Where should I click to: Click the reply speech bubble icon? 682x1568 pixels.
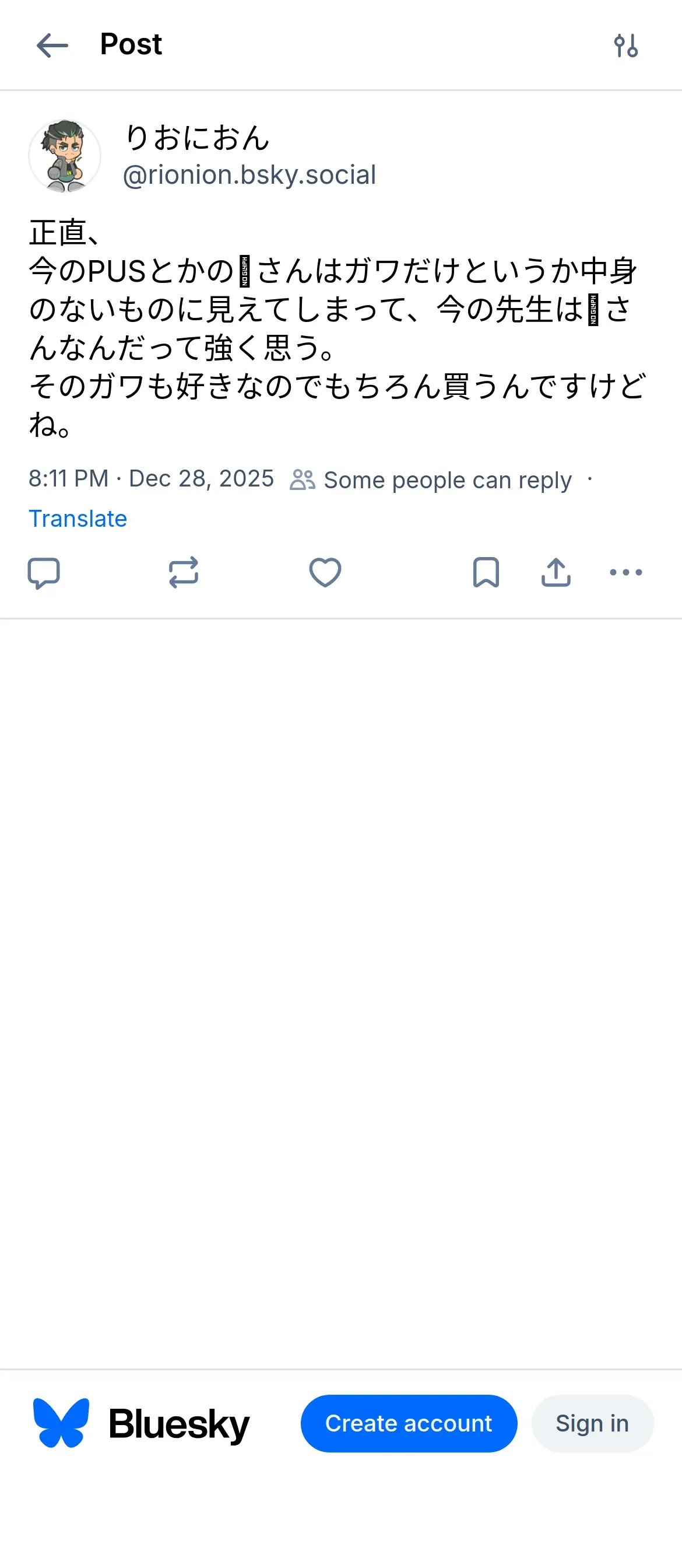pyautogui.click(x=44, y=573)
